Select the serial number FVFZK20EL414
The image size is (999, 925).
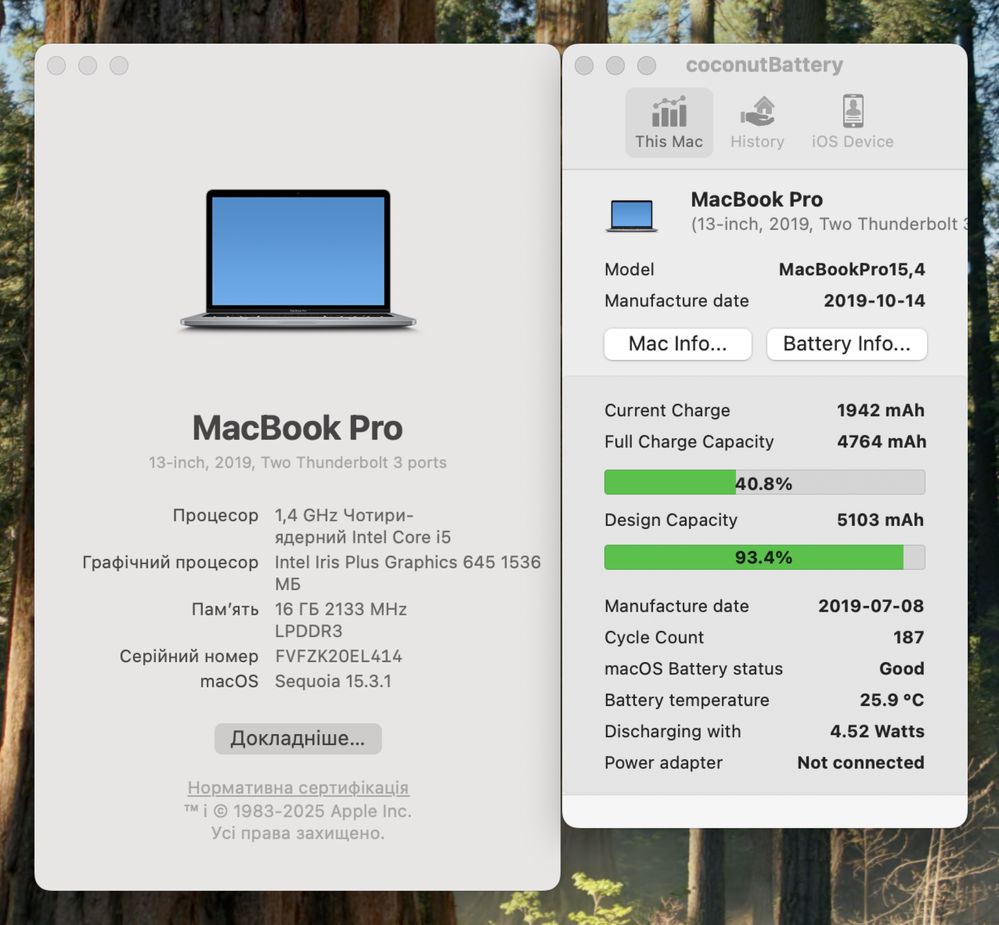click(x=338, y=656)
